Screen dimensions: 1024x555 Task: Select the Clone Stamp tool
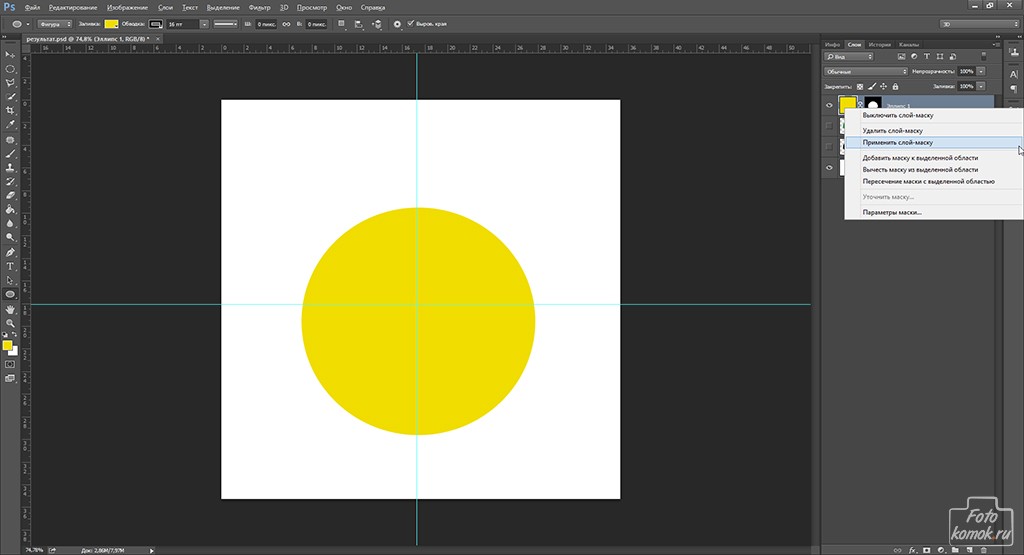point(10,168)
